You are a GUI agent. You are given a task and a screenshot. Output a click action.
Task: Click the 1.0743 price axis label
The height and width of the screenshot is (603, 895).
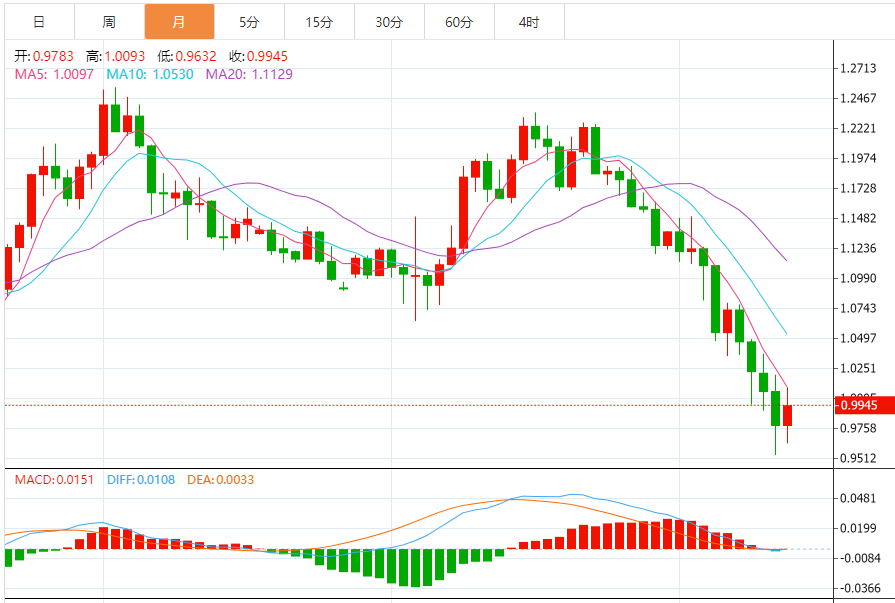[x=858, y=308]
